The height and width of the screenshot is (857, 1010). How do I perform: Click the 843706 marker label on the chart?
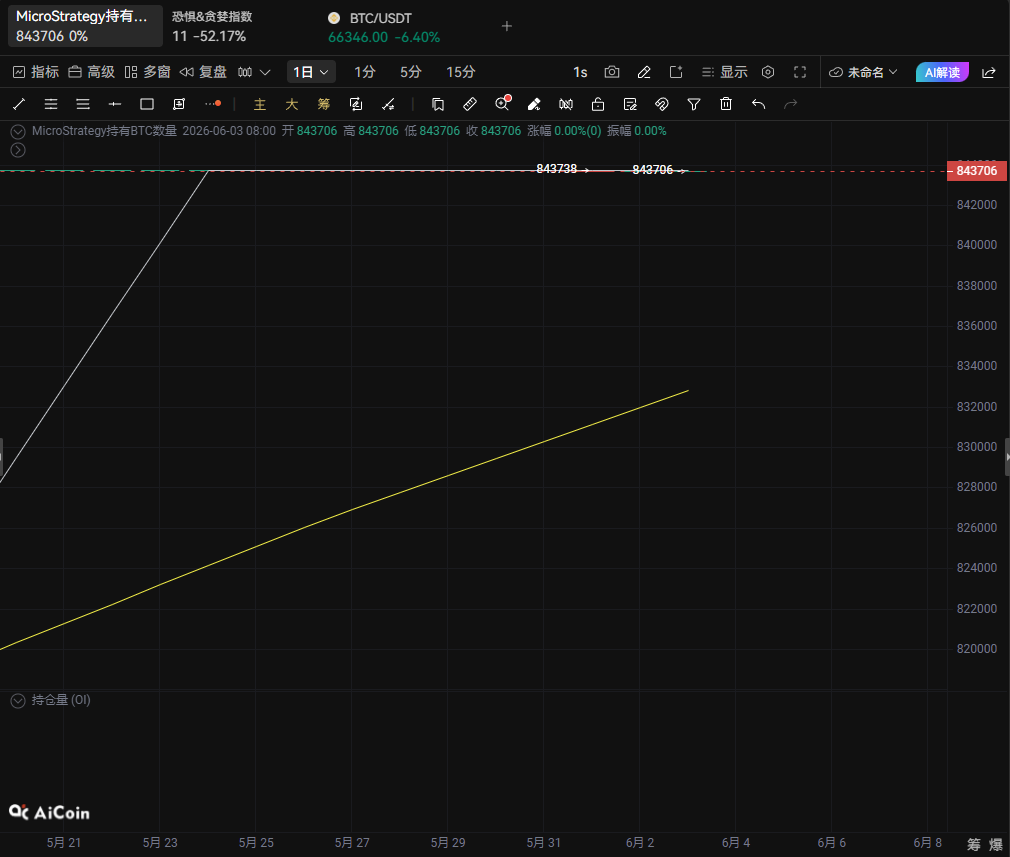[x=653, y=169]
